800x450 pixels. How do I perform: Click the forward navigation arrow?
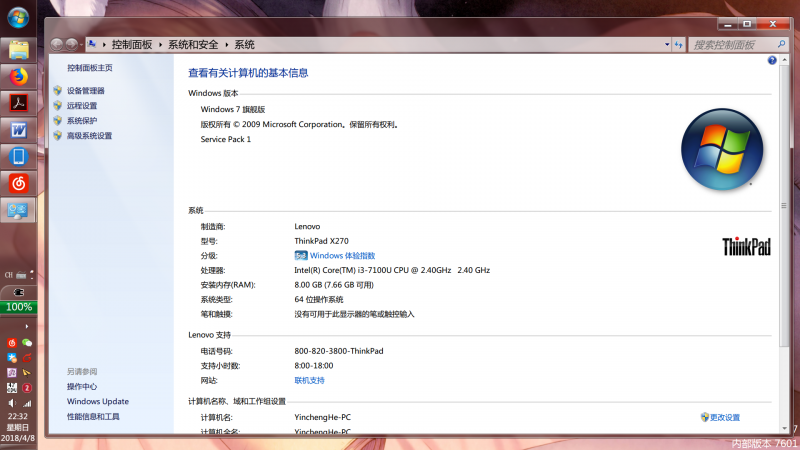[71, 44]
